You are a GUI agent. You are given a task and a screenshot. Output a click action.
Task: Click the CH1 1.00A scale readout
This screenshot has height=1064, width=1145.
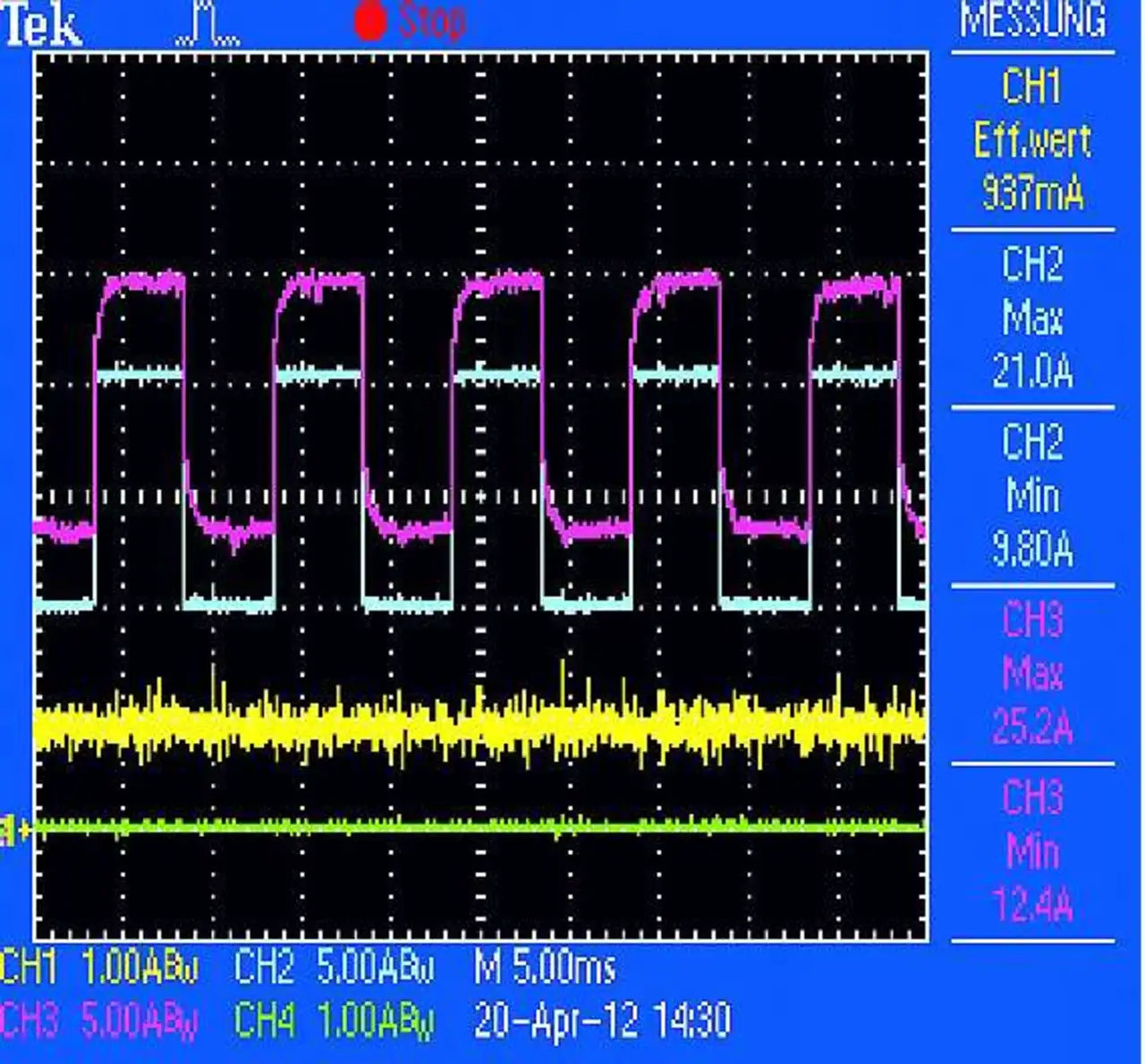pos(99,967)
